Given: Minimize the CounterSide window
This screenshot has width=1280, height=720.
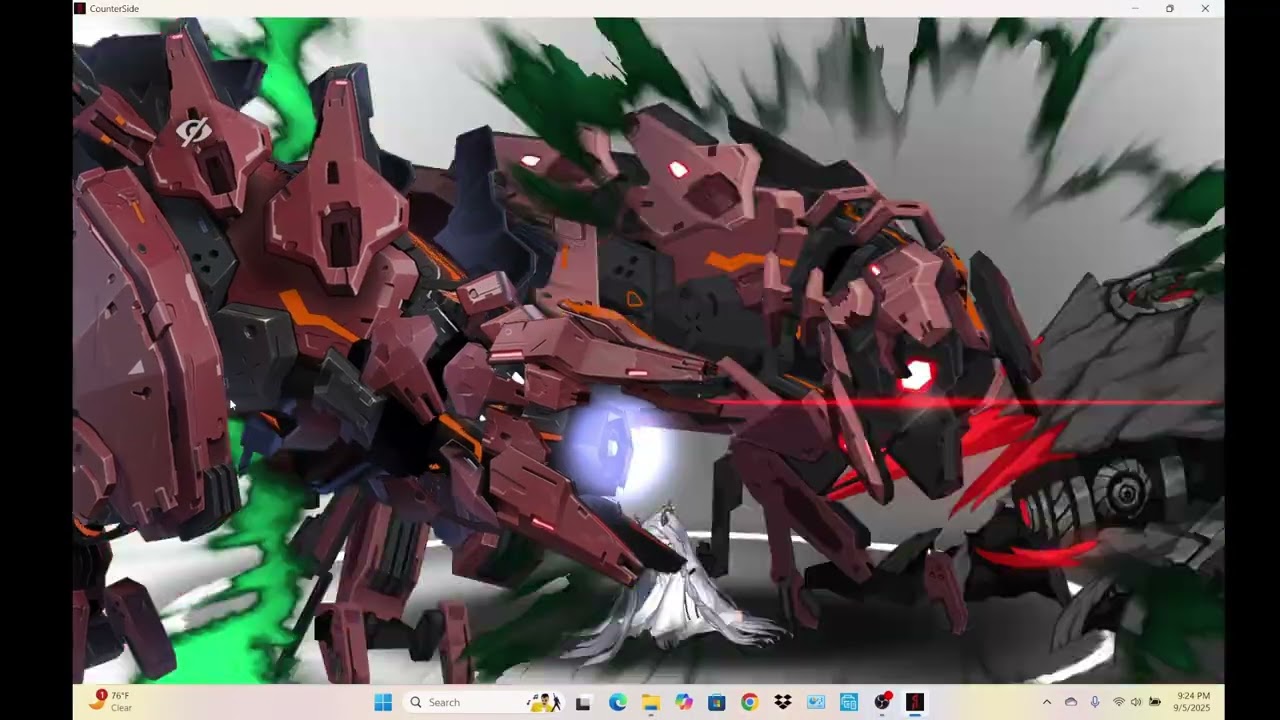Looking at the screenshot, I should (x=1134, y=8).
